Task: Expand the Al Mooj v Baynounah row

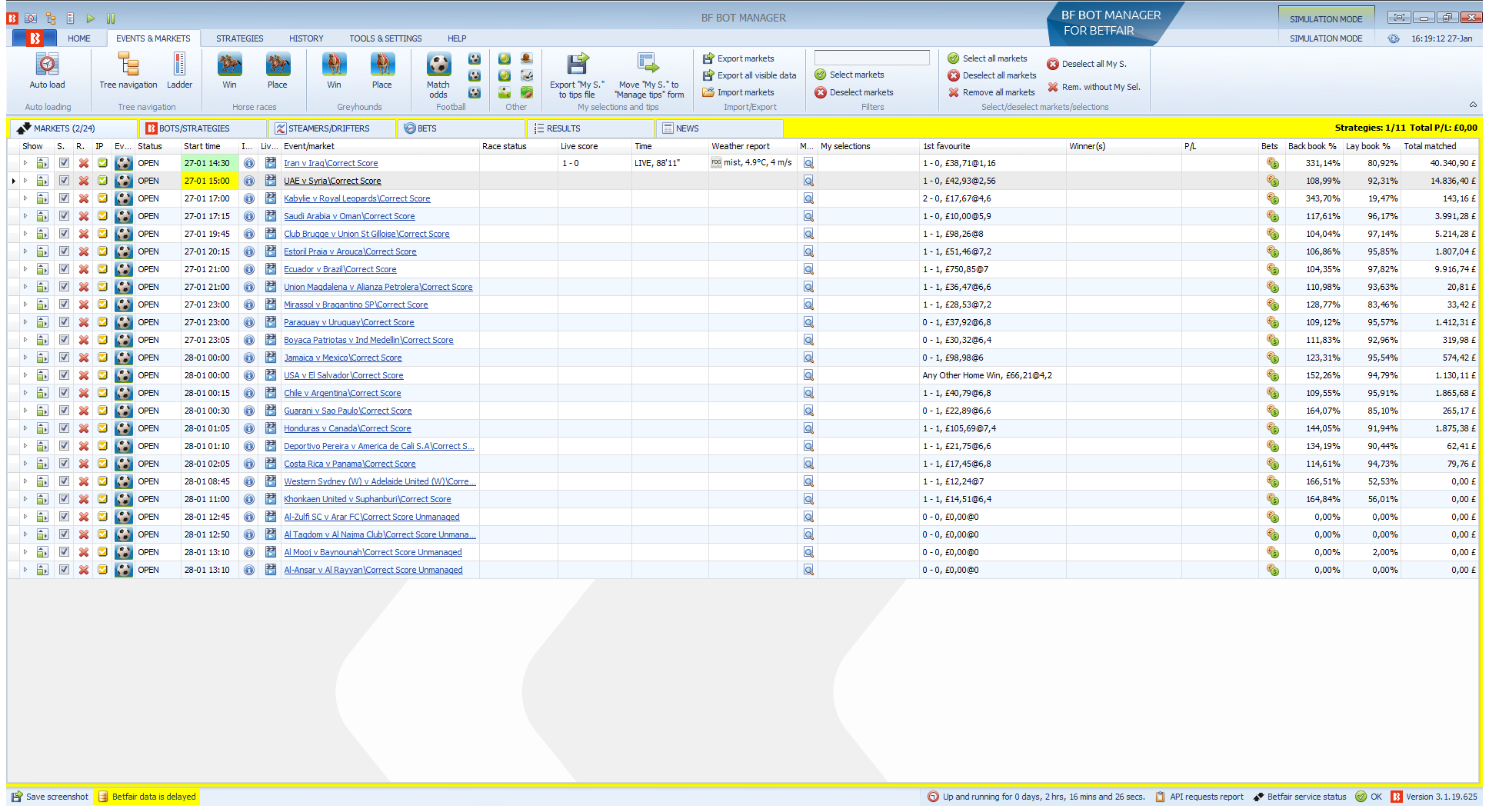Action: coord(25,552)
